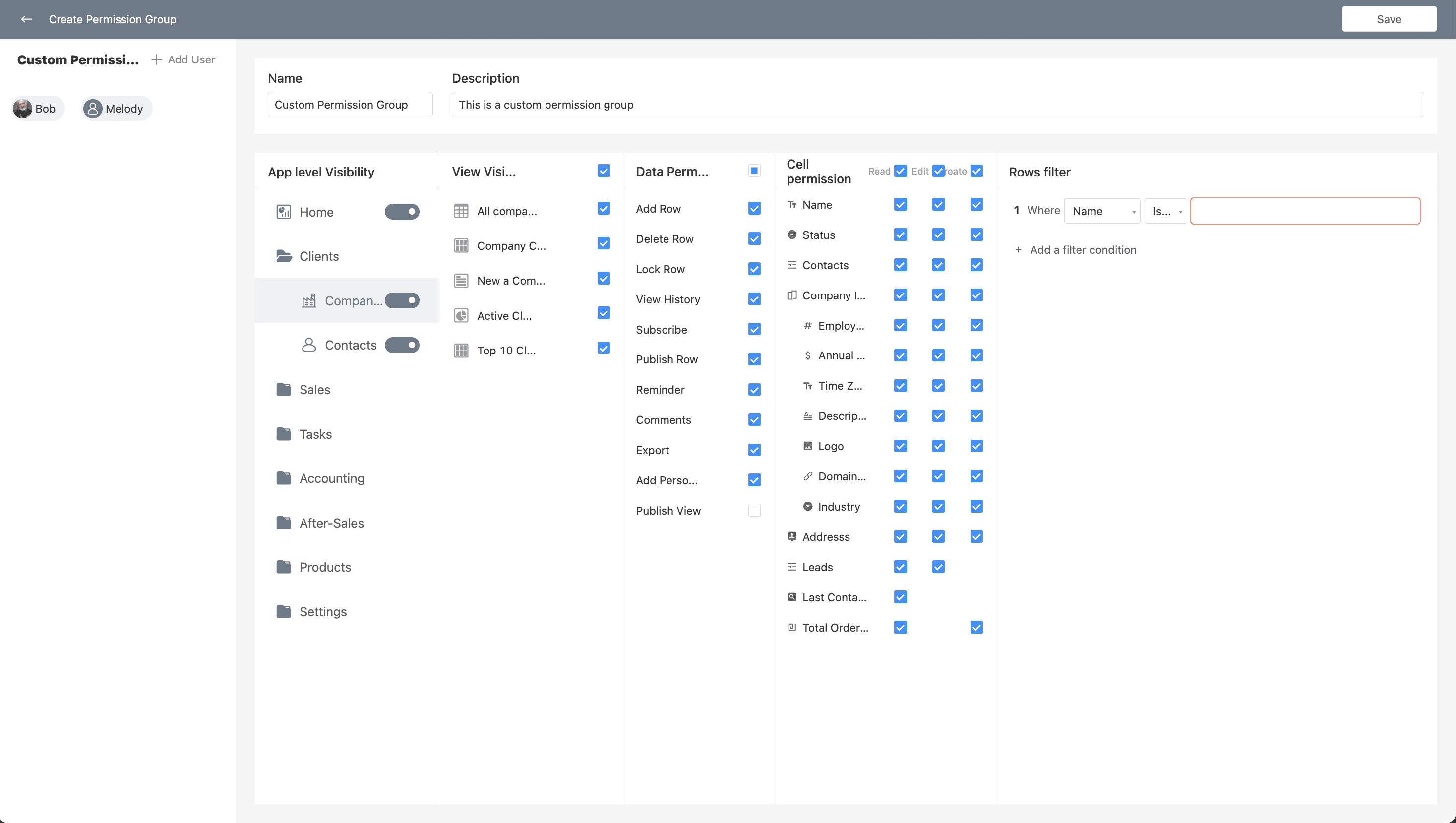The height and width of the screenshot is (823, 1456).
Task: Open the Is... operator dropdown
Action: [x=1165, y=211]
